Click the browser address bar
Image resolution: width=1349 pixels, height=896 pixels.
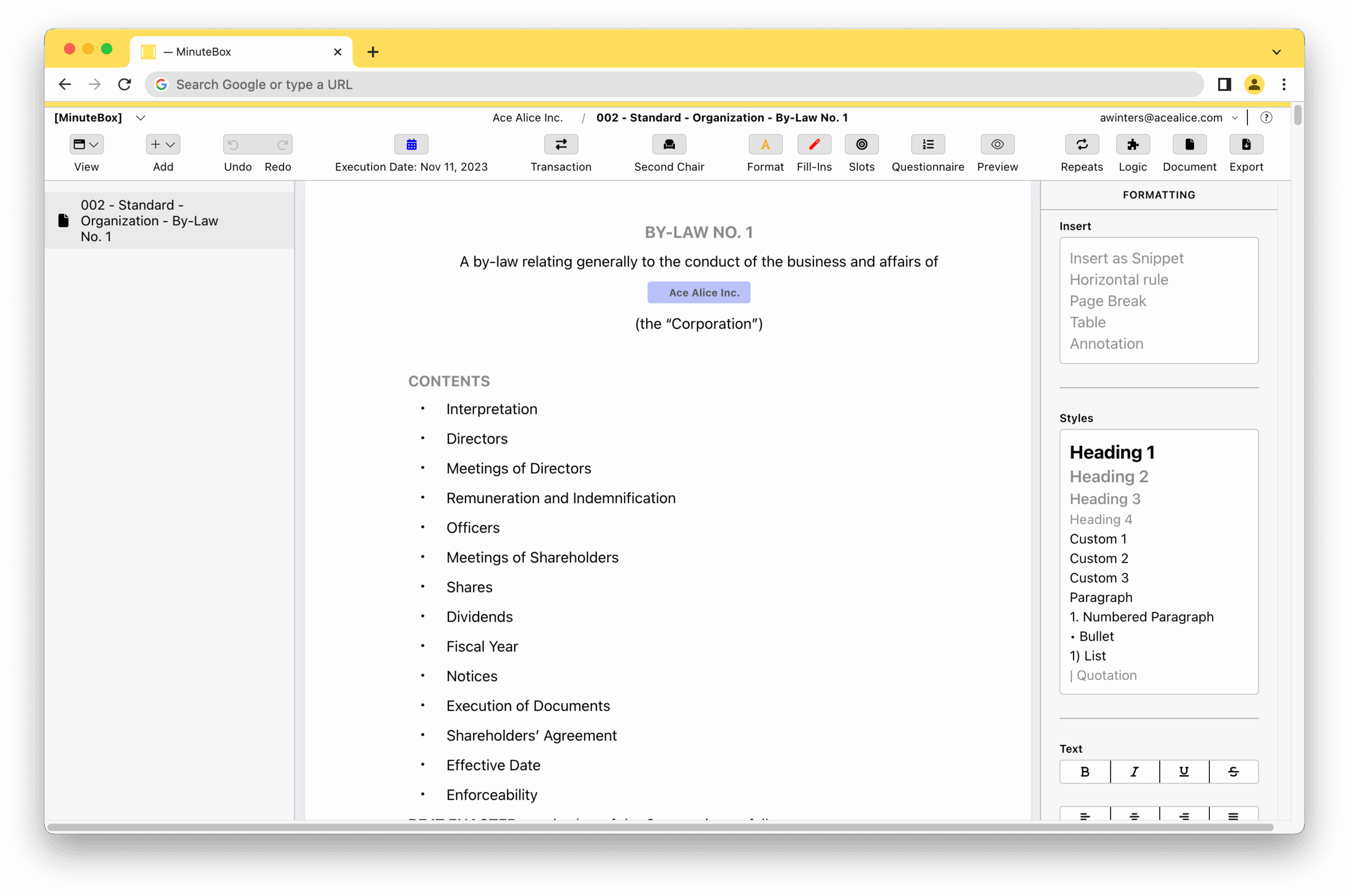[674, 85]
